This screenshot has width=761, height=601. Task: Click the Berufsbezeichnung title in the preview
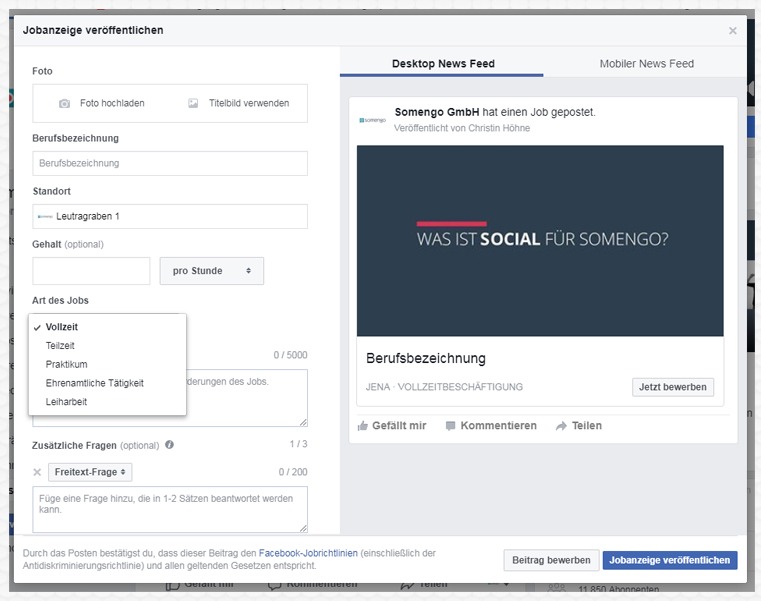point(426,358)
